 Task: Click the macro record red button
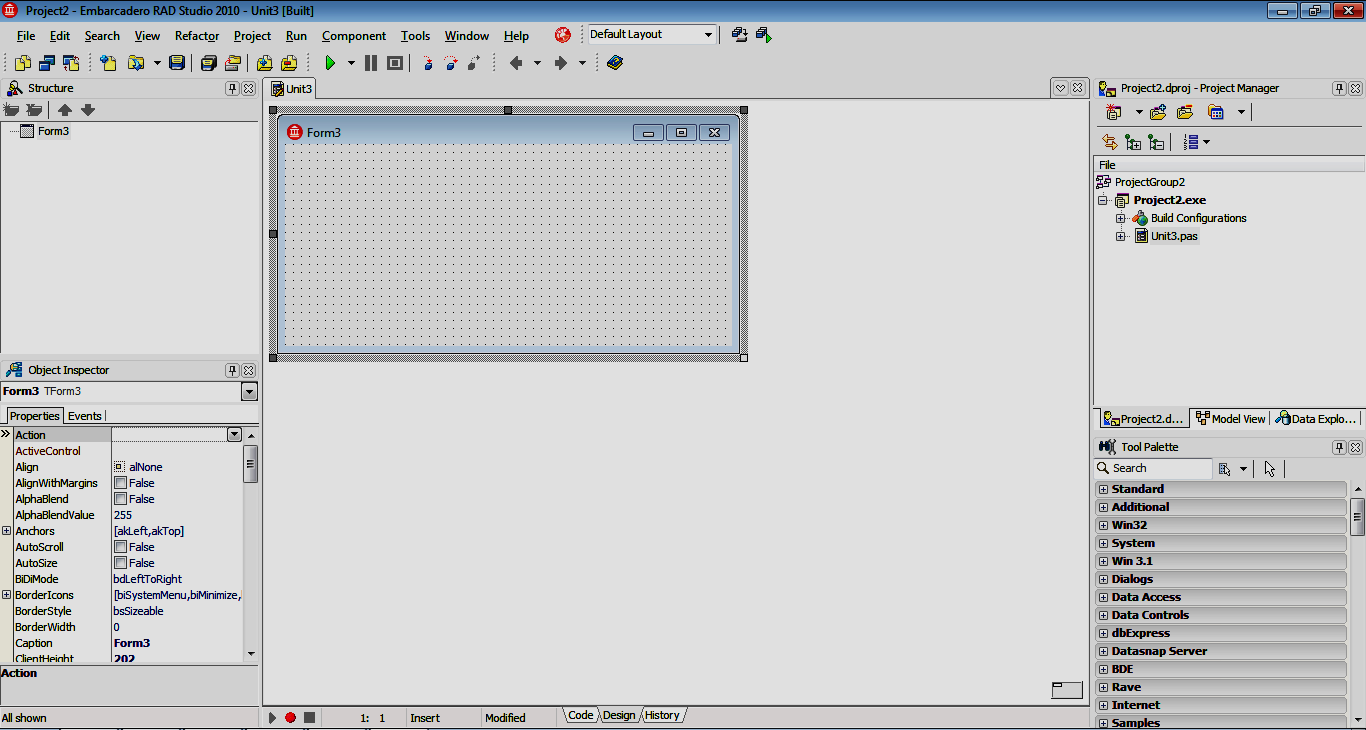point(290,718)
